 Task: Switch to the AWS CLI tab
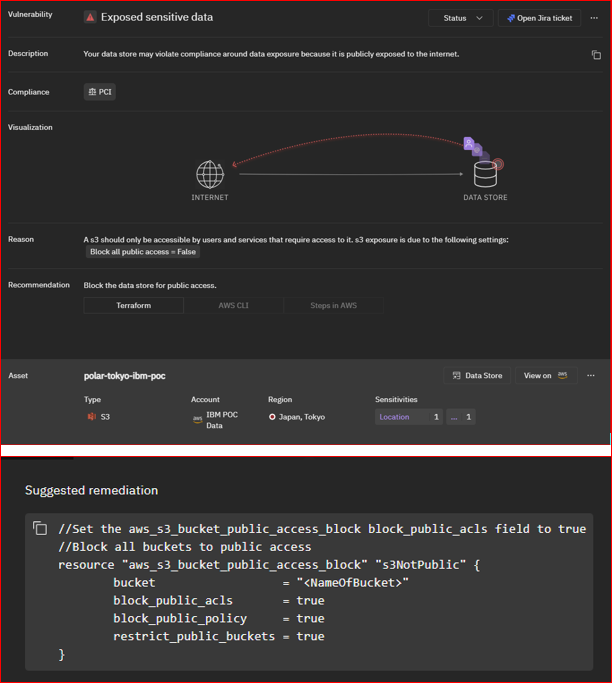coord(233,305)
